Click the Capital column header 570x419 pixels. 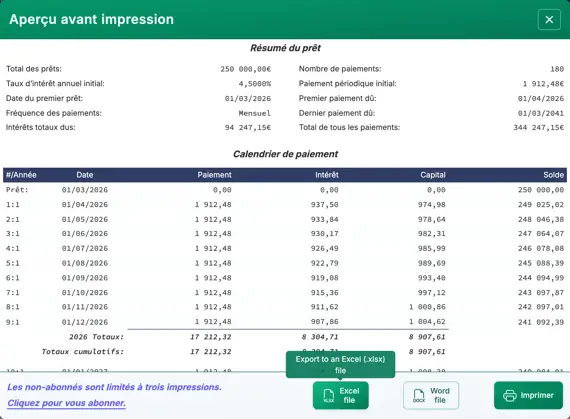pyautogui.click(x=433, y=175)
